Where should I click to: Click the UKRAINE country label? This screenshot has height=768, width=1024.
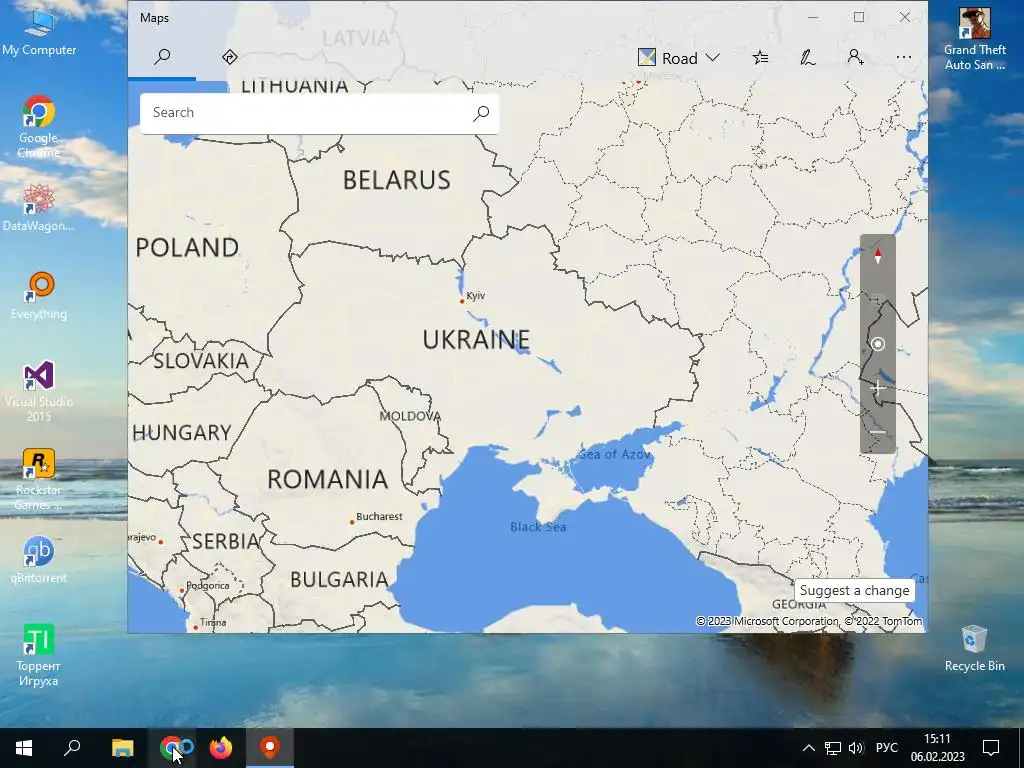476,340
